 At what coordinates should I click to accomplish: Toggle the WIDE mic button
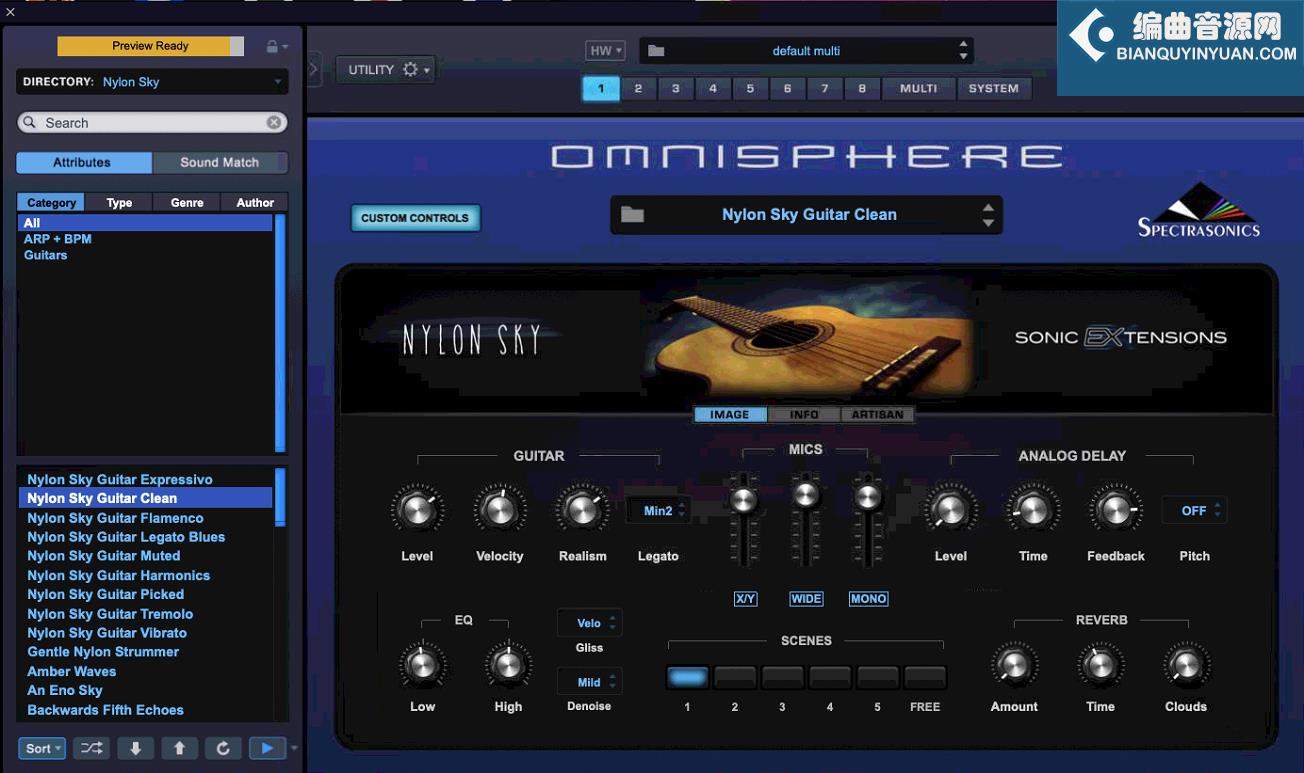[806, 599]
